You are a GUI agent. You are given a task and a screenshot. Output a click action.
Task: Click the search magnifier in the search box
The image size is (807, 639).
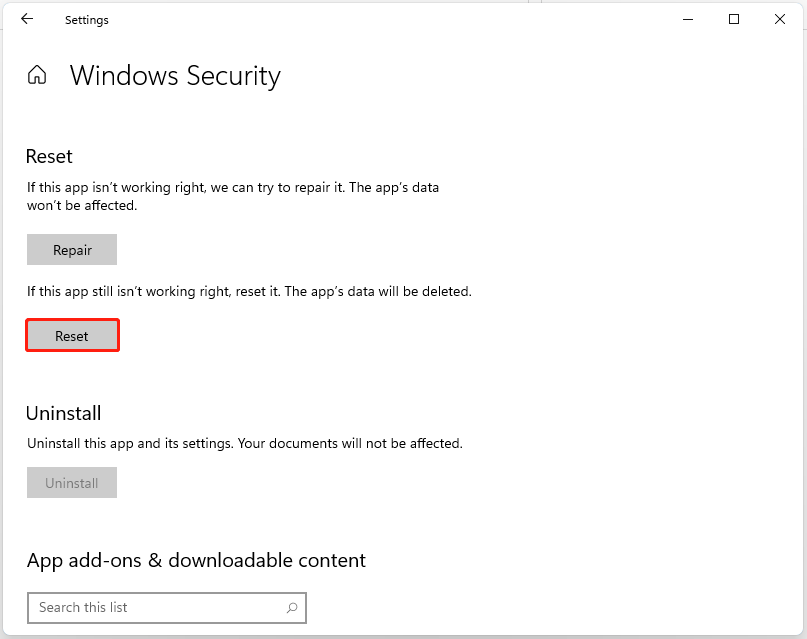[x=291, y=608]
